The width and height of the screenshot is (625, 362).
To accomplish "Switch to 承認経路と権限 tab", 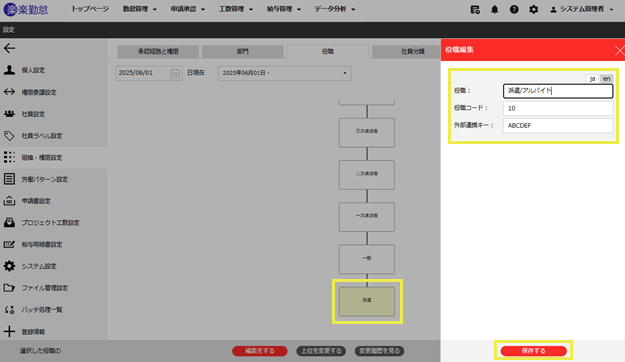I will click(x=158, y=51).
